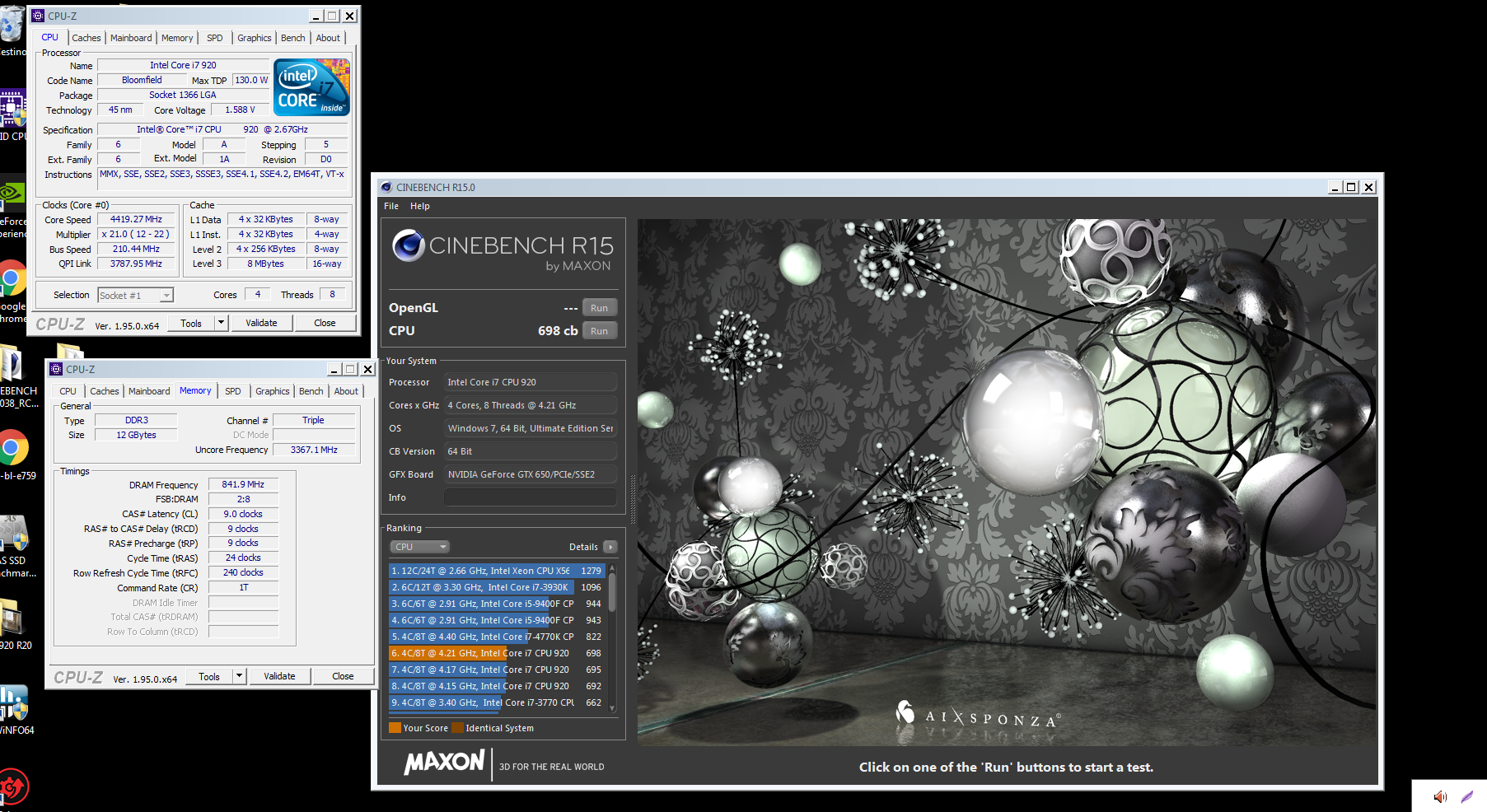Click the CPU-Z title bar icon of the Memory window
Image resolution: width=1487 pixels, height=812 pixels.
[56, 369]
